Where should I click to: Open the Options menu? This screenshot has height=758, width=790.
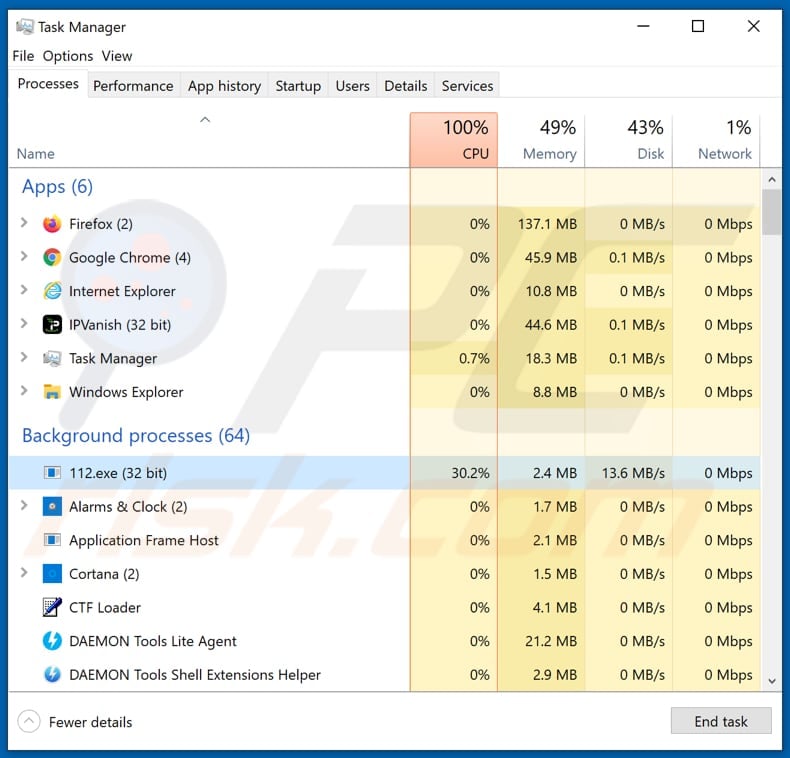tap(68, 56)
